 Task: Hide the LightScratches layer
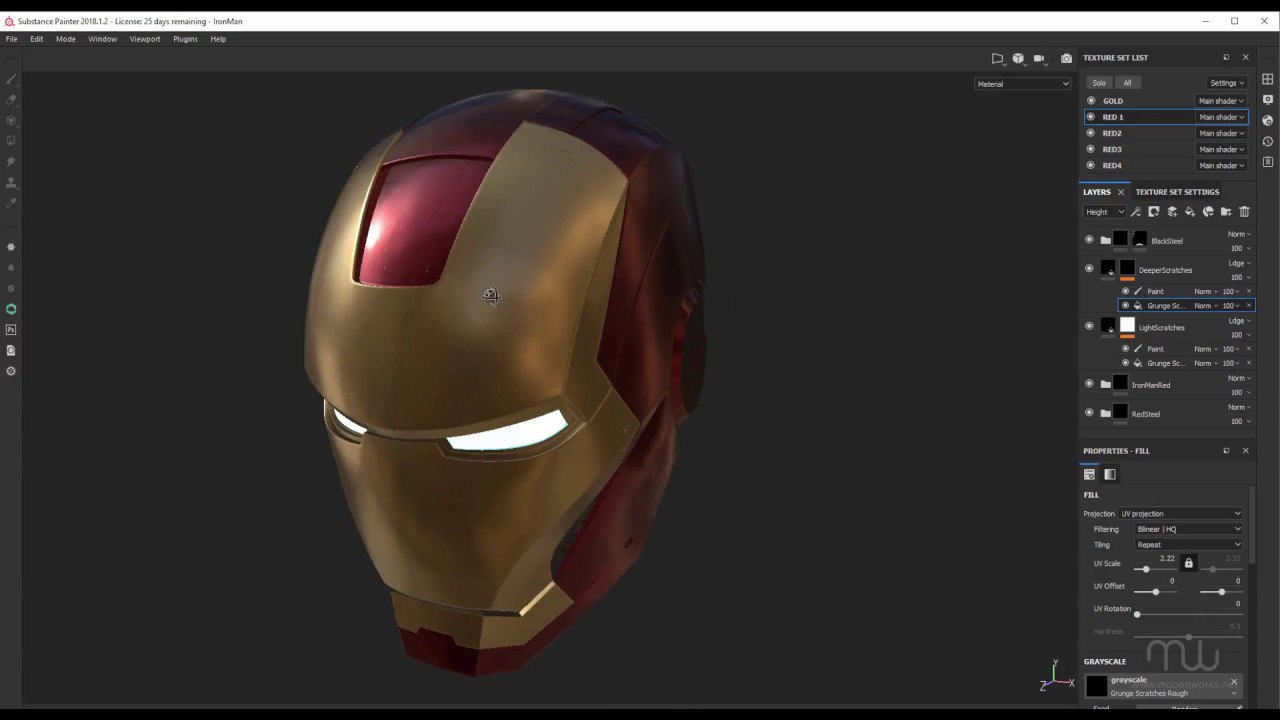(1089, 326)
